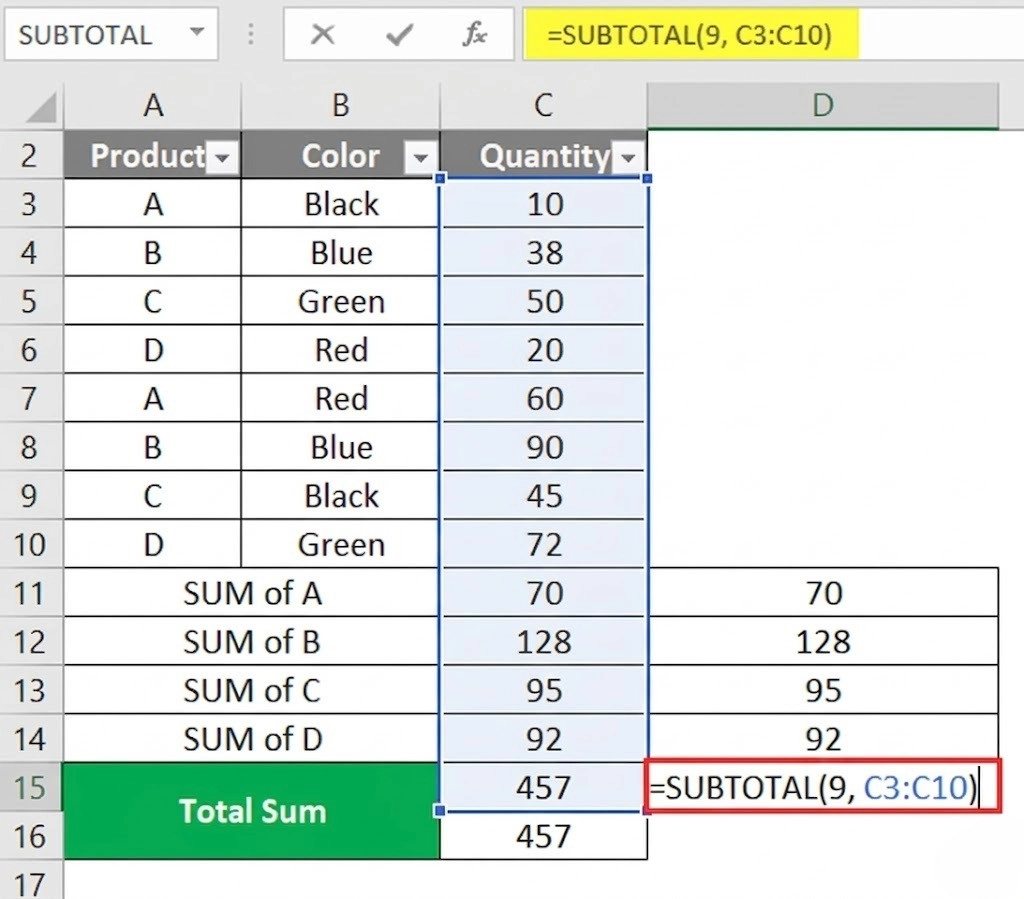Open the Quantity column filter dropdown

(x=628, y=158)
